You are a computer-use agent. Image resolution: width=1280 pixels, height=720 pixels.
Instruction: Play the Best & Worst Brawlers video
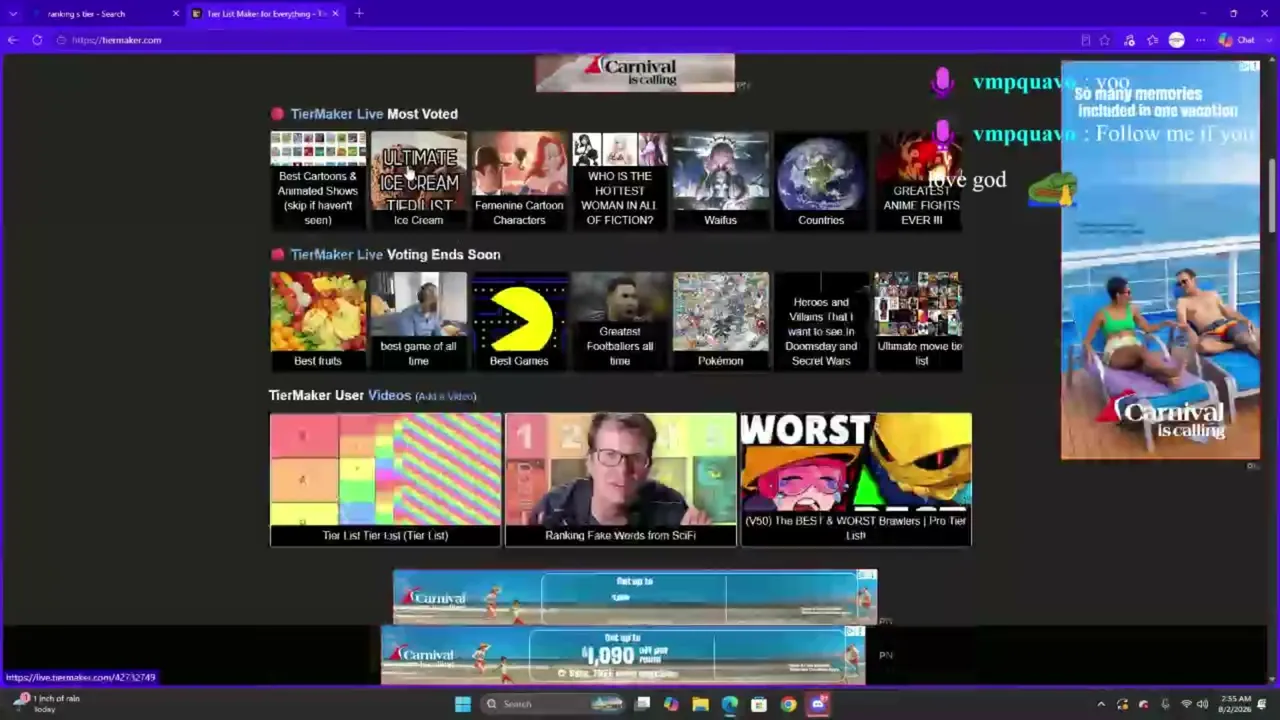coord(855,479)
